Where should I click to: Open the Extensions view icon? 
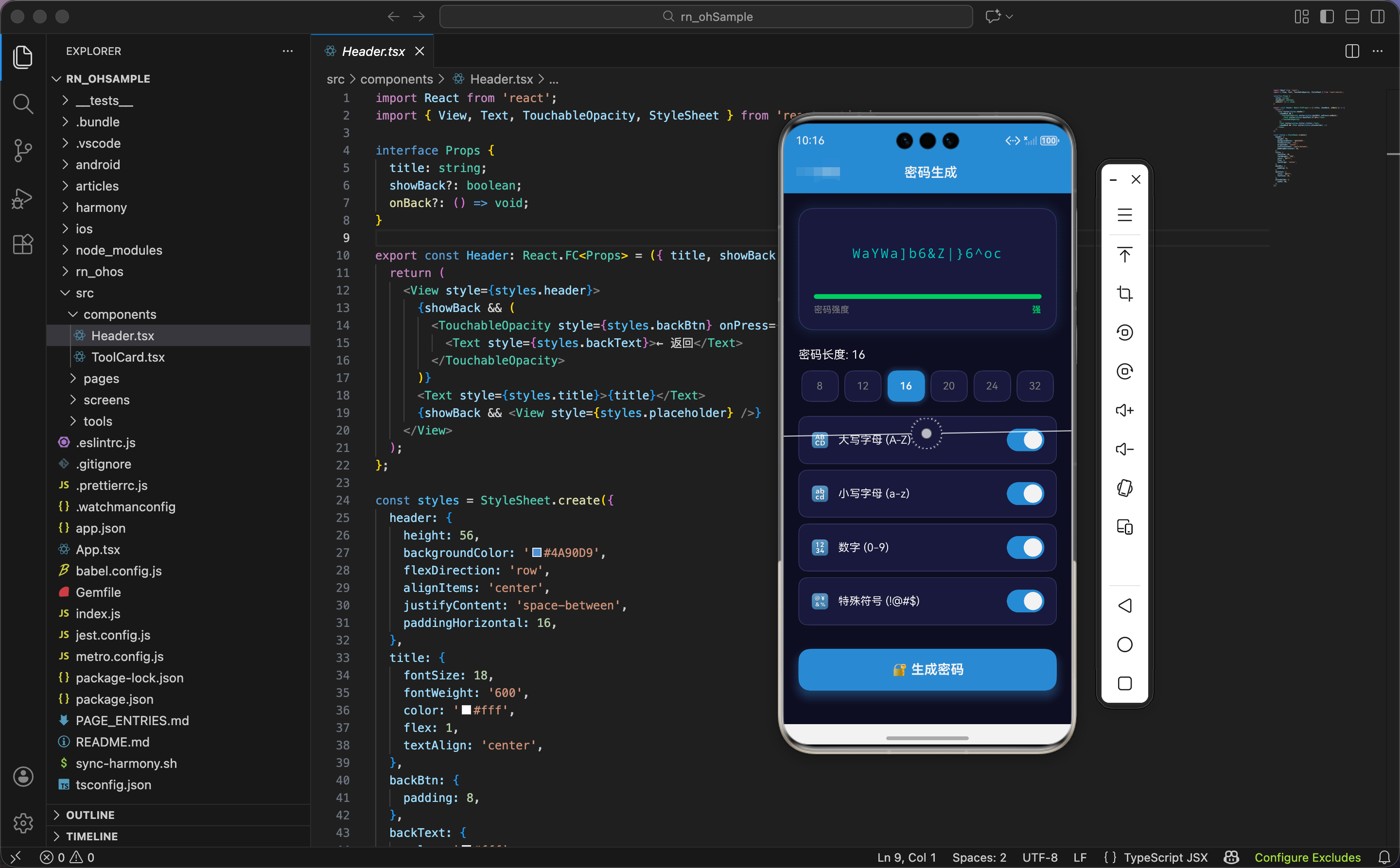coord(23,244)
